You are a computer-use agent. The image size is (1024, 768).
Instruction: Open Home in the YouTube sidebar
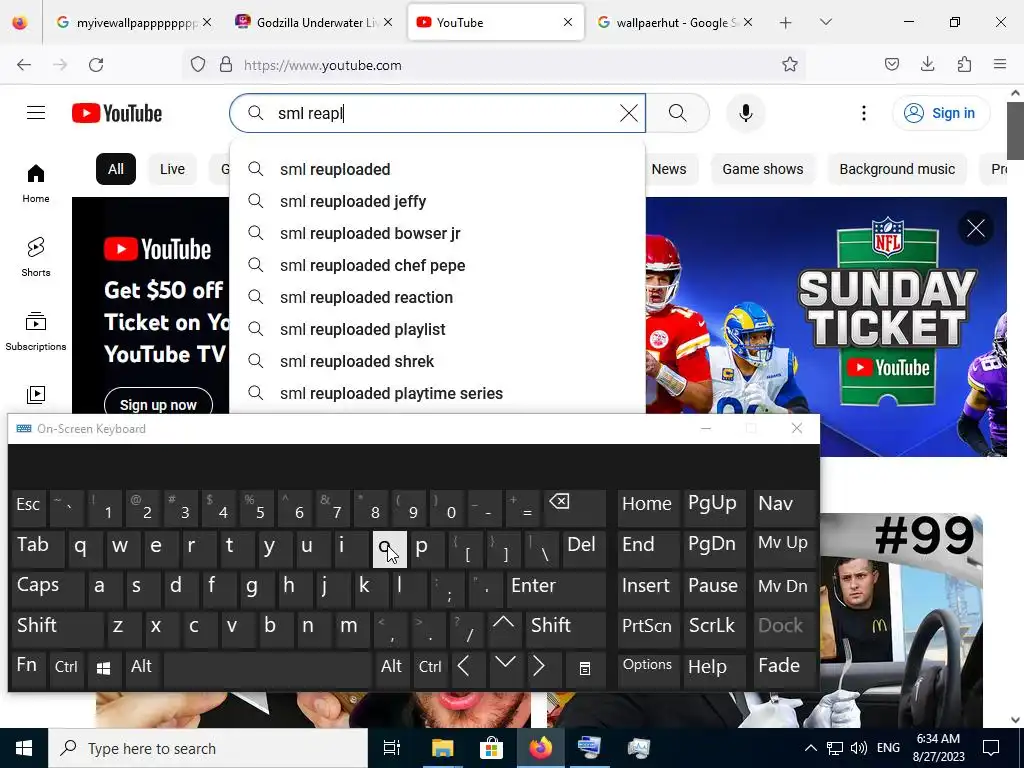coord(36,183)
